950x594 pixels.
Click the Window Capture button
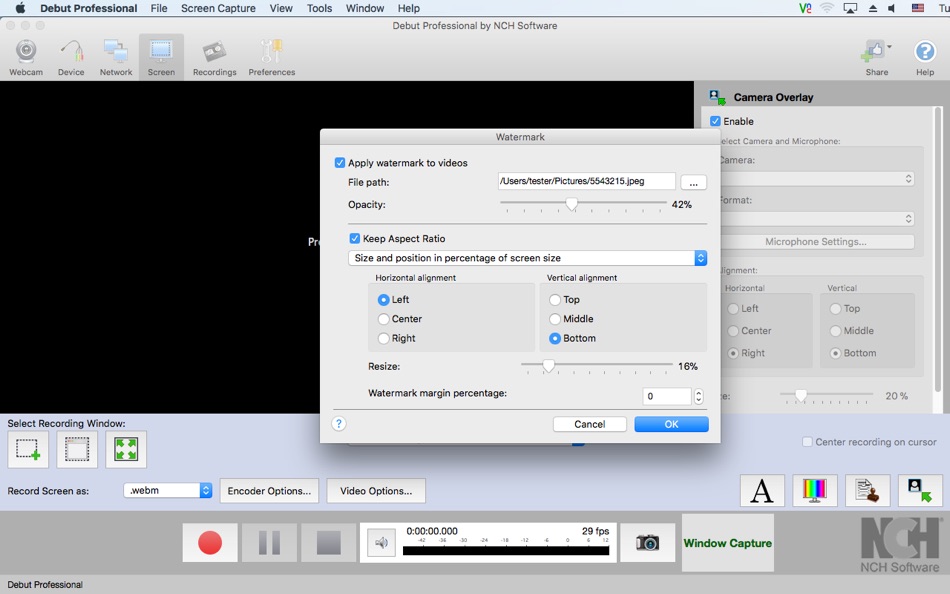[728, 543]
